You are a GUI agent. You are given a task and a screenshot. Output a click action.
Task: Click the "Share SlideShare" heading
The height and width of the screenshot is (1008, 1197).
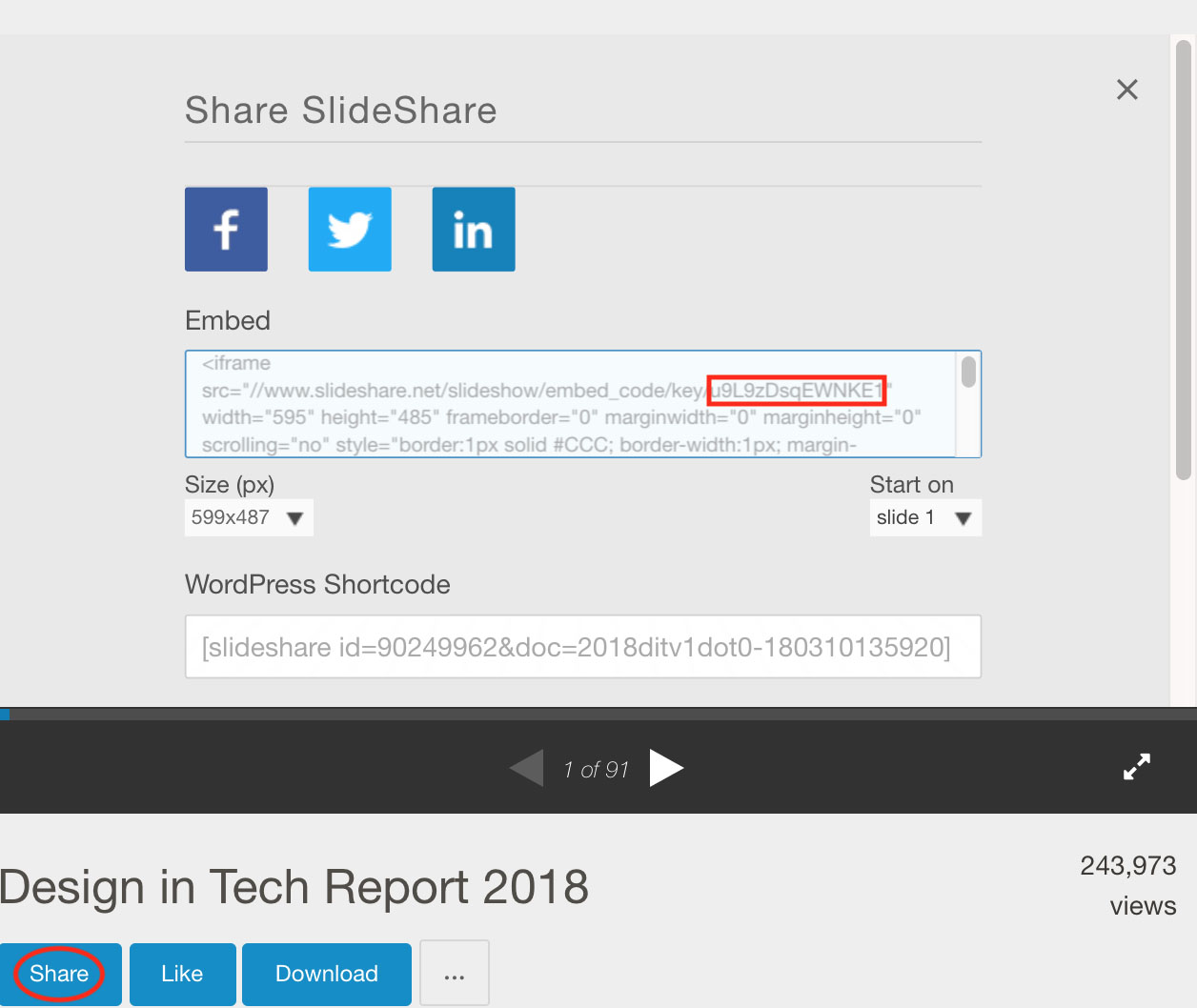coord(341,111)
